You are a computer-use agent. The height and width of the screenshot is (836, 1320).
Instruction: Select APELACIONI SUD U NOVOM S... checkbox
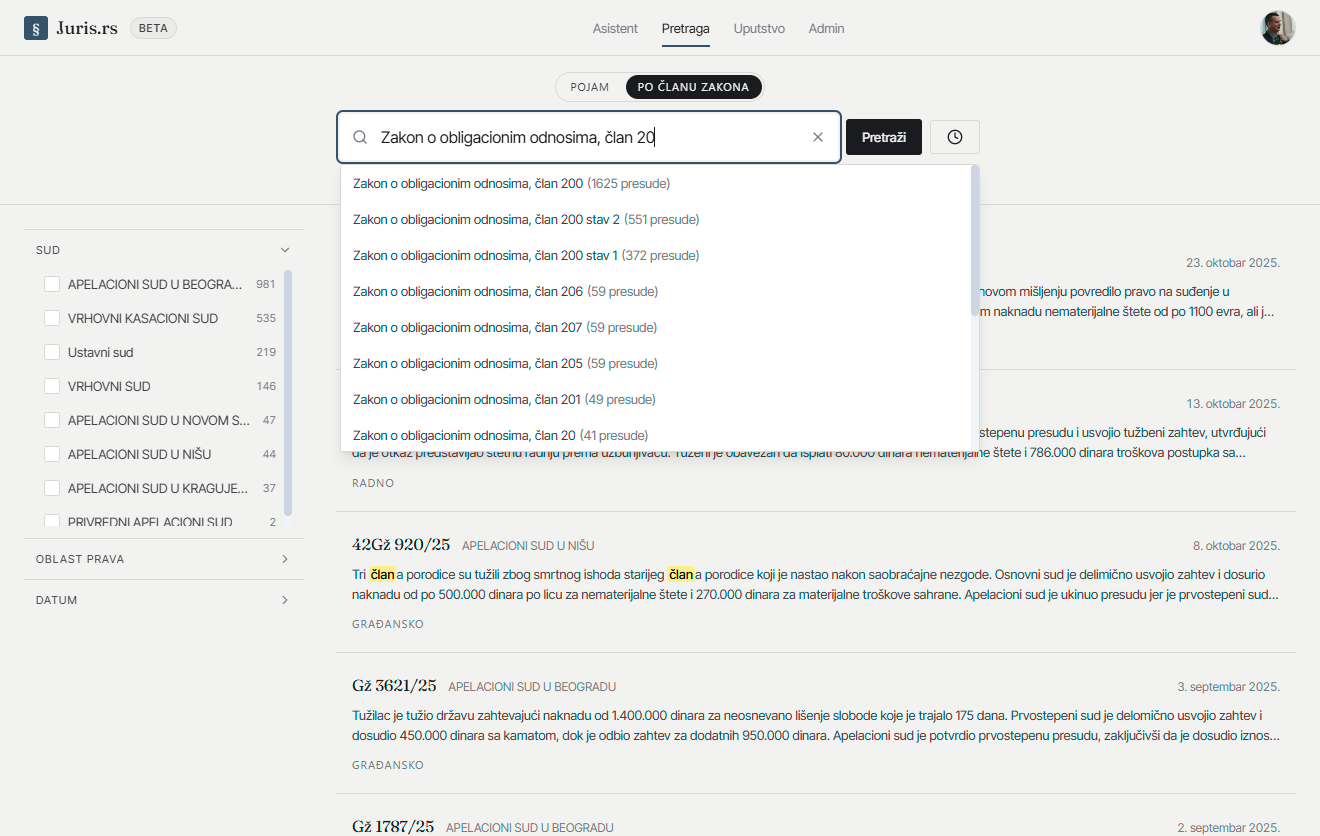(x=52, y=420)
